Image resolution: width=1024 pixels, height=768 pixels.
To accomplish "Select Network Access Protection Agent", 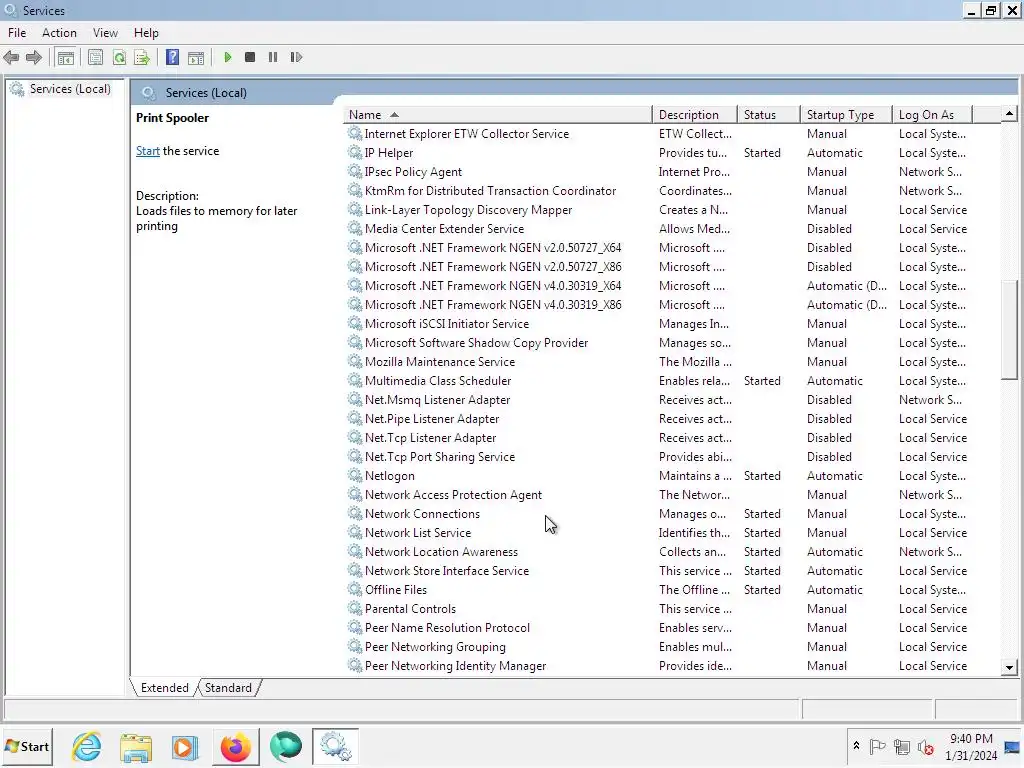I will [x=453, y=495].
